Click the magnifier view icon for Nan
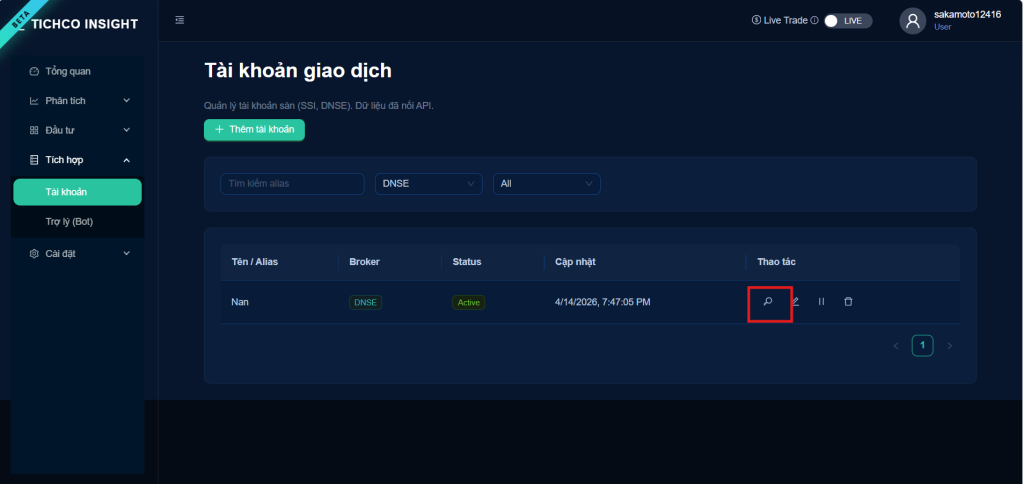The width and height of the screenshot is (1024, 484). [768, 301]
